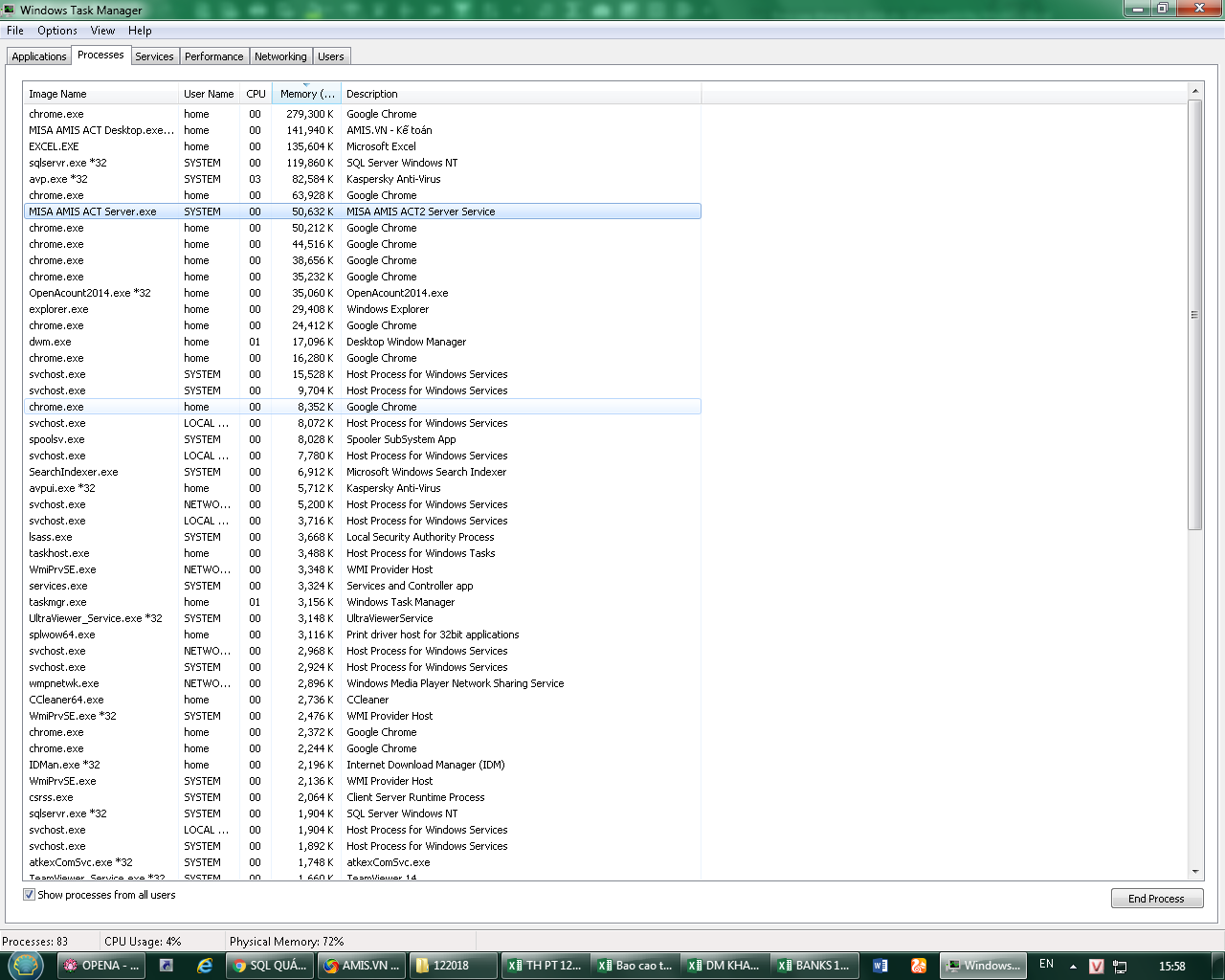Switch to BANKS 1... Excel workbook
The image size is (1225, 980).
coord(815,966)
